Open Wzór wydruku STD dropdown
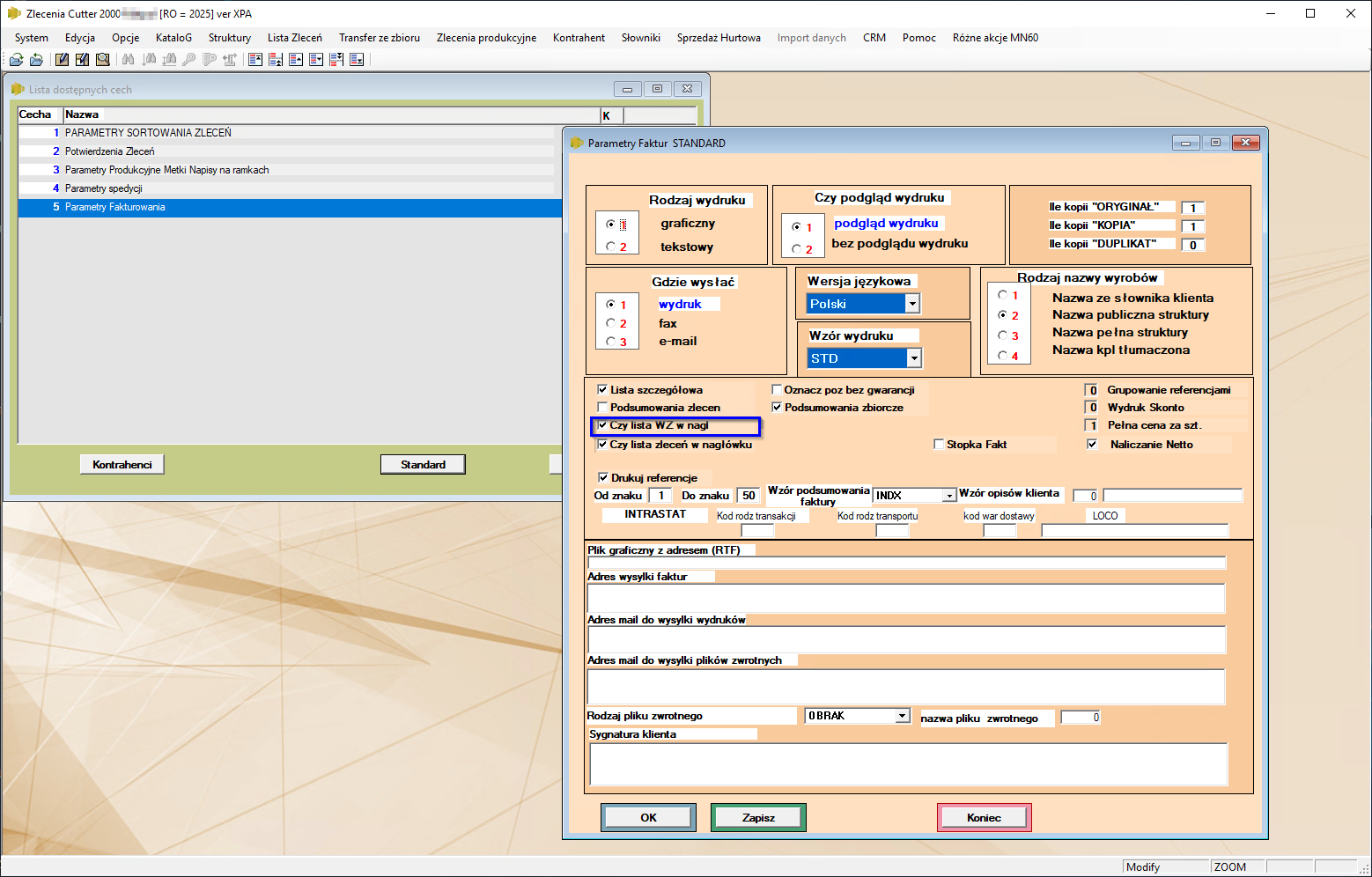The image size is (1372, 877). tap(914, 358)
